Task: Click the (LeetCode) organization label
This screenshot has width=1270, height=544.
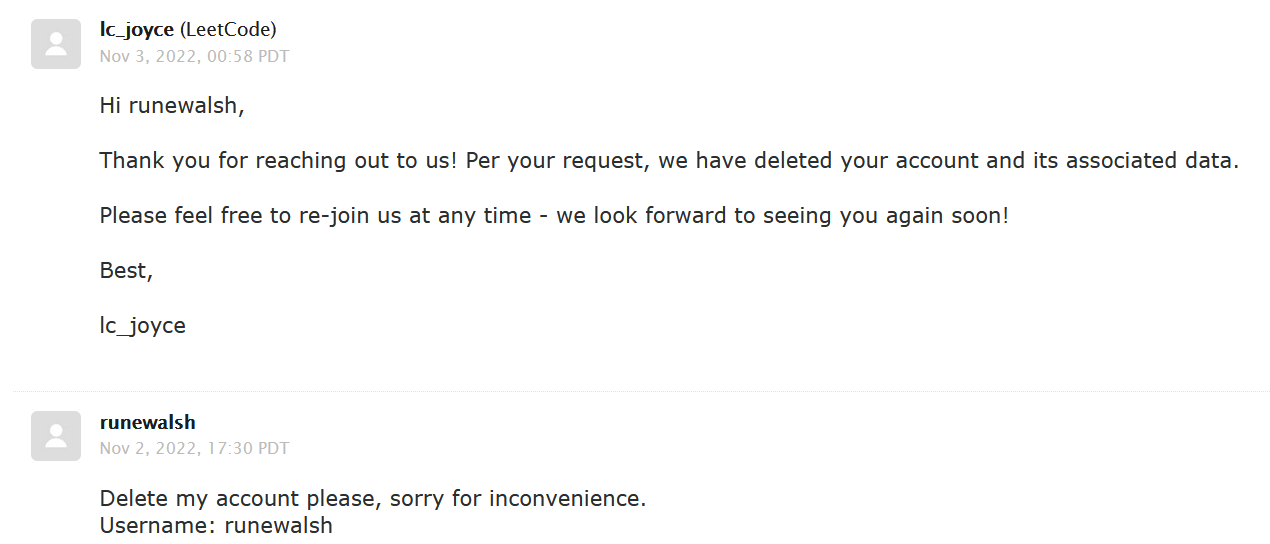Action: click(x=228, y=30)
